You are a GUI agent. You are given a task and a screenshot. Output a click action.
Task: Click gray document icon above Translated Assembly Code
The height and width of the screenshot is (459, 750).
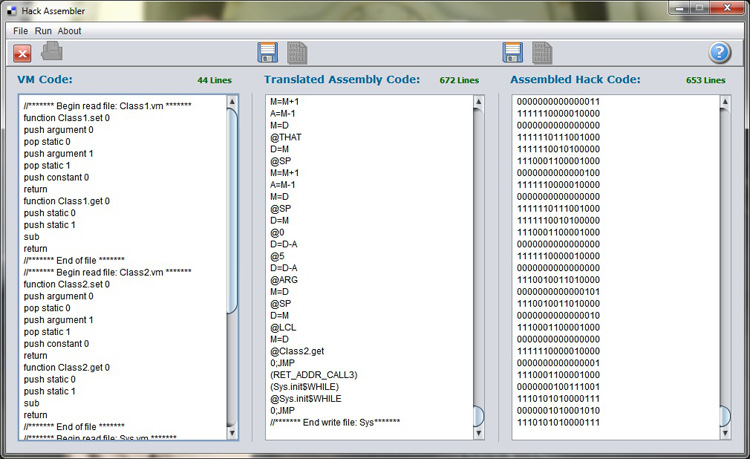(297, 53)
